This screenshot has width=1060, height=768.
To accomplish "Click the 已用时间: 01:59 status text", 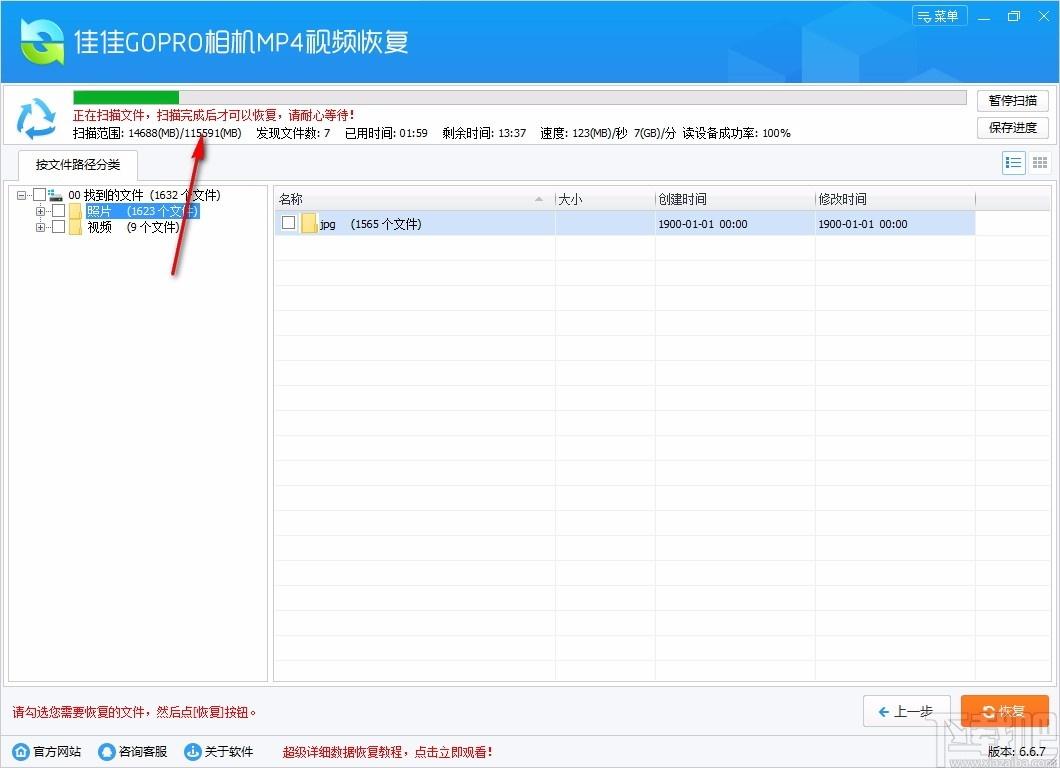I will coord(386,133).
